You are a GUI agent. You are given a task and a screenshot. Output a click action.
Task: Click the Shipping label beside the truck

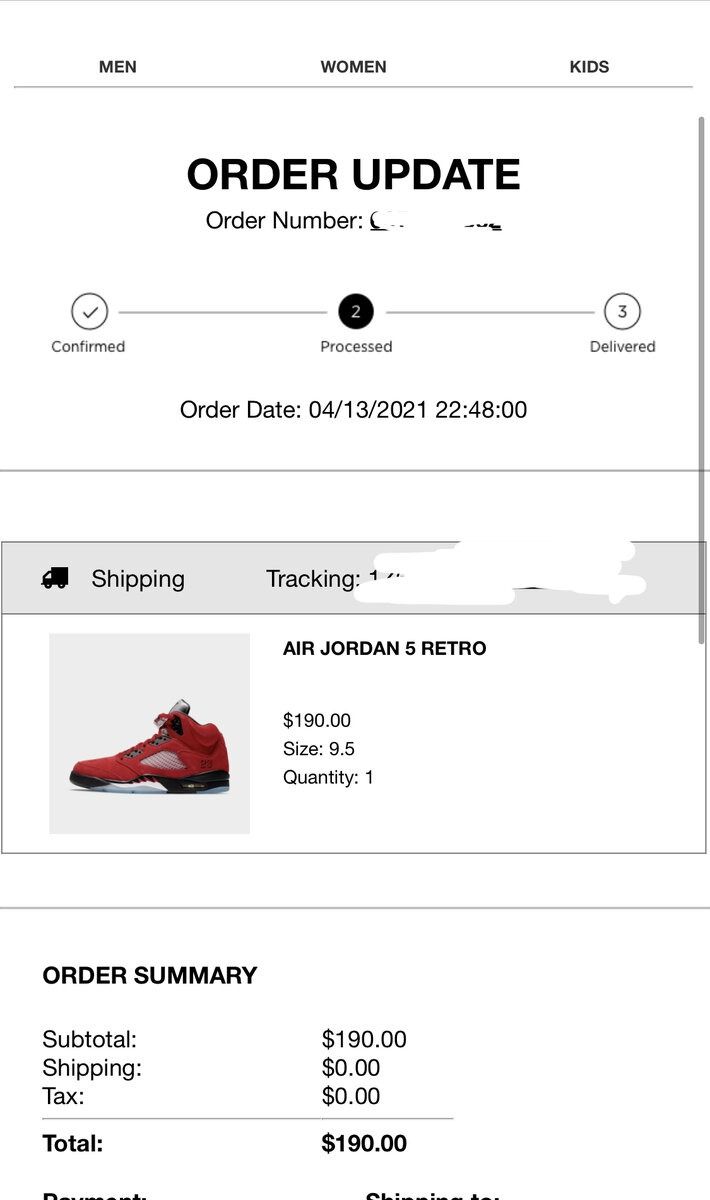tap(138, 579)
